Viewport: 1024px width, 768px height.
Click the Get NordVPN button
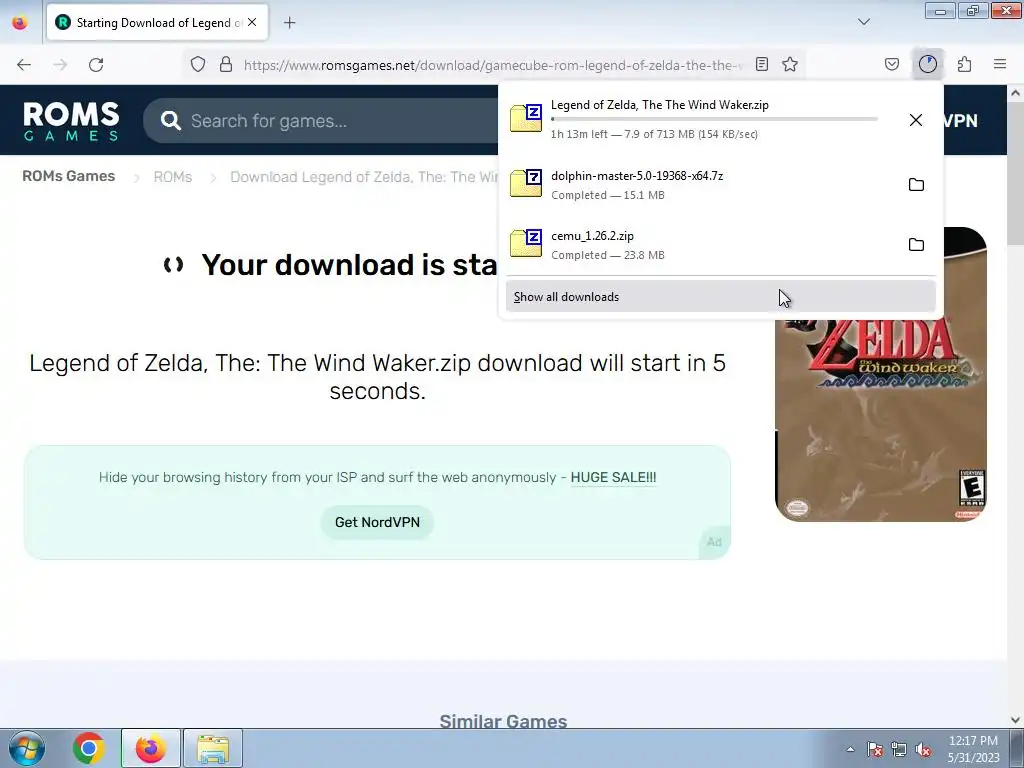(377, 522)
